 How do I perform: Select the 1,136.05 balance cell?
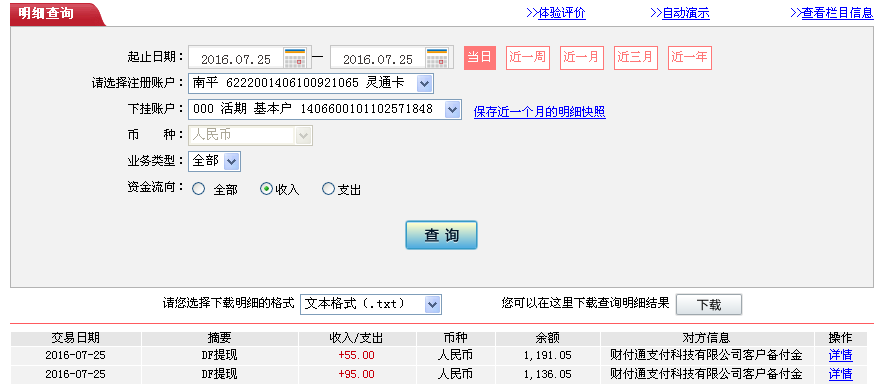(547, 374)
